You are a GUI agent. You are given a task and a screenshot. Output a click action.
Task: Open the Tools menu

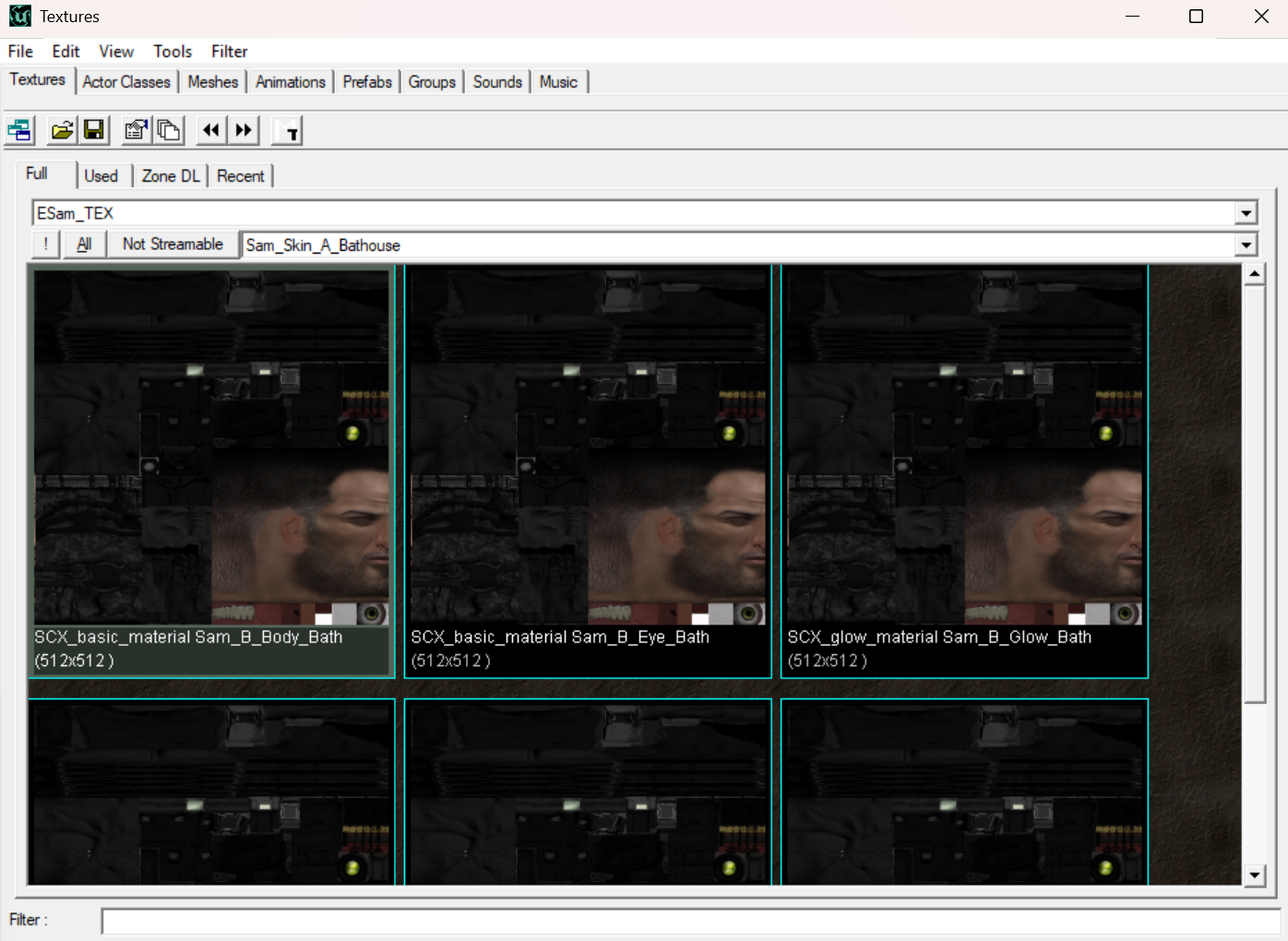[x=173, y=52]
